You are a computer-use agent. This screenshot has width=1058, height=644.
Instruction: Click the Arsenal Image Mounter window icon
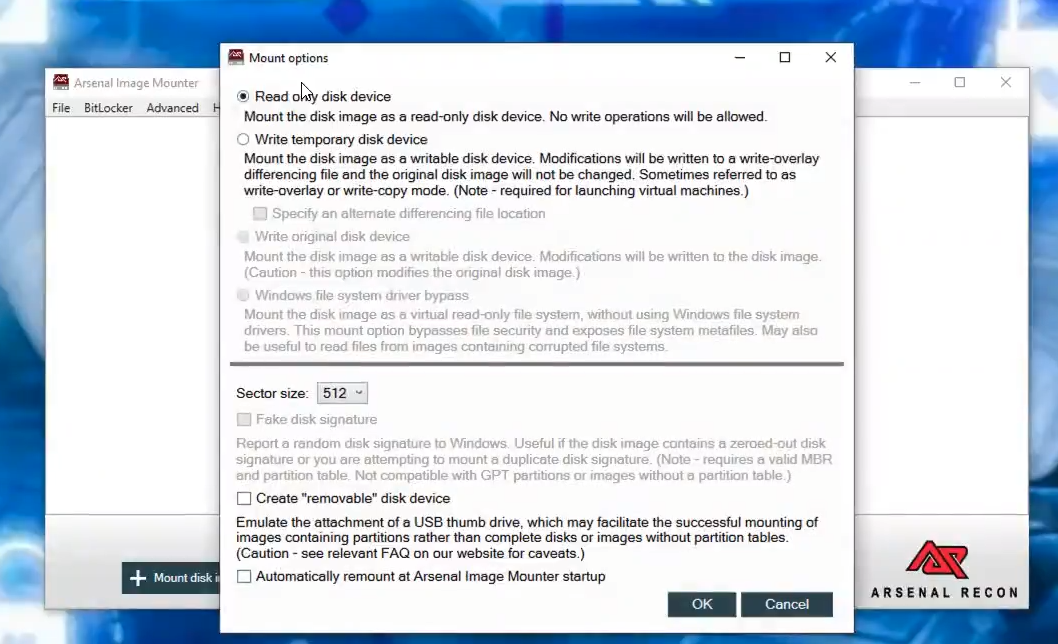(x=61, y=83)
